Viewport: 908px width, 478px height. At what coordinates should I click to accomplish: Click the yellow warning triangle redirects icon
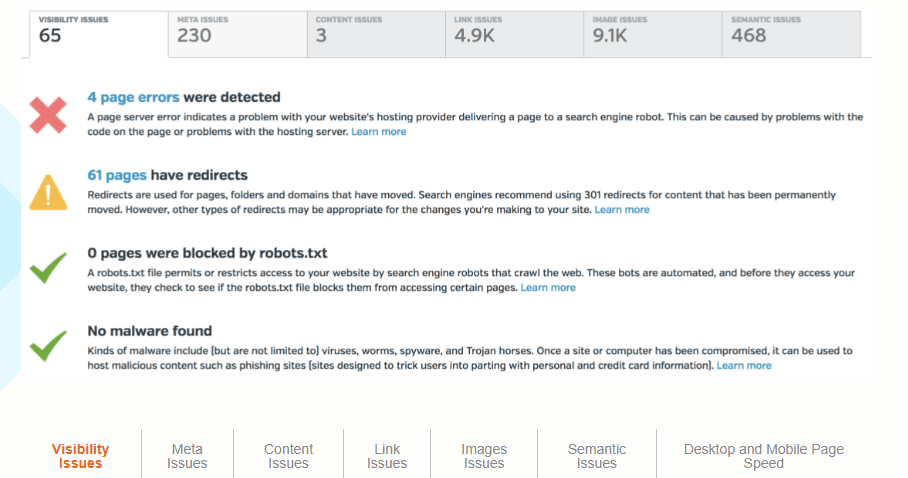coord(48,191)
